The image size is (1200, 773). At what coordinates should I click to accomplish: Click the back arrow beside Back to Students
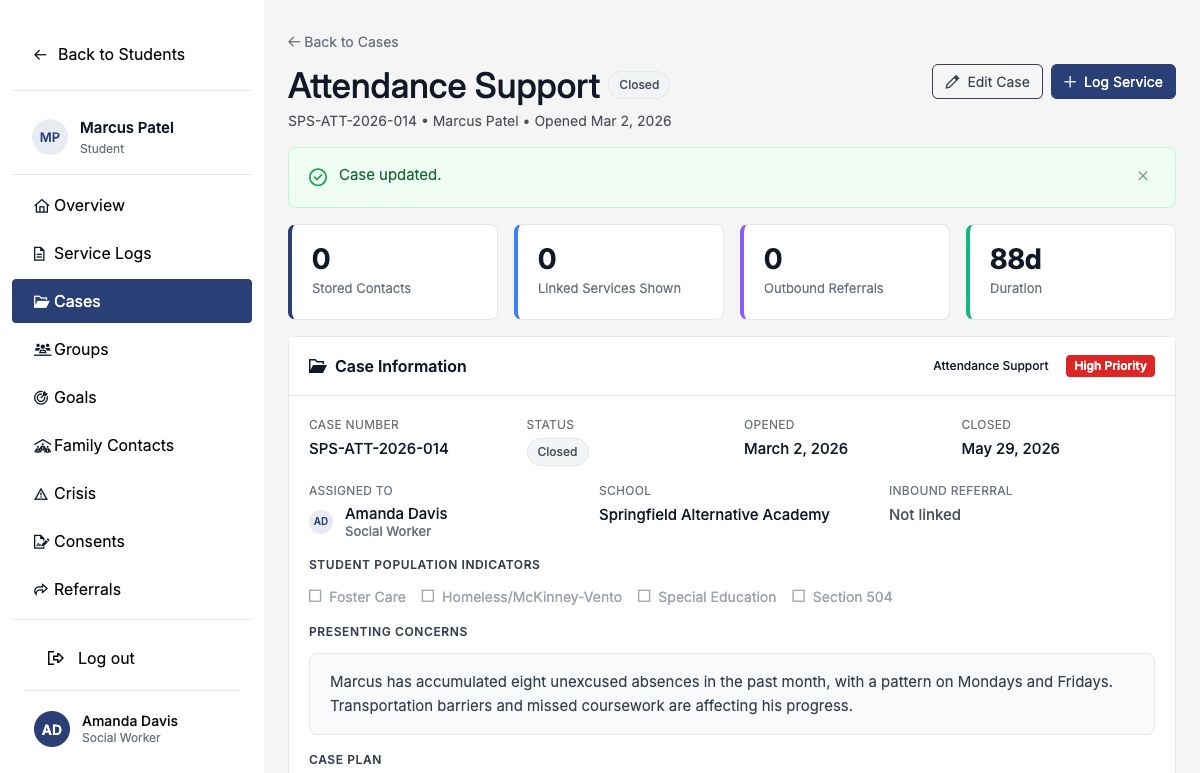[x=40, y=55]
